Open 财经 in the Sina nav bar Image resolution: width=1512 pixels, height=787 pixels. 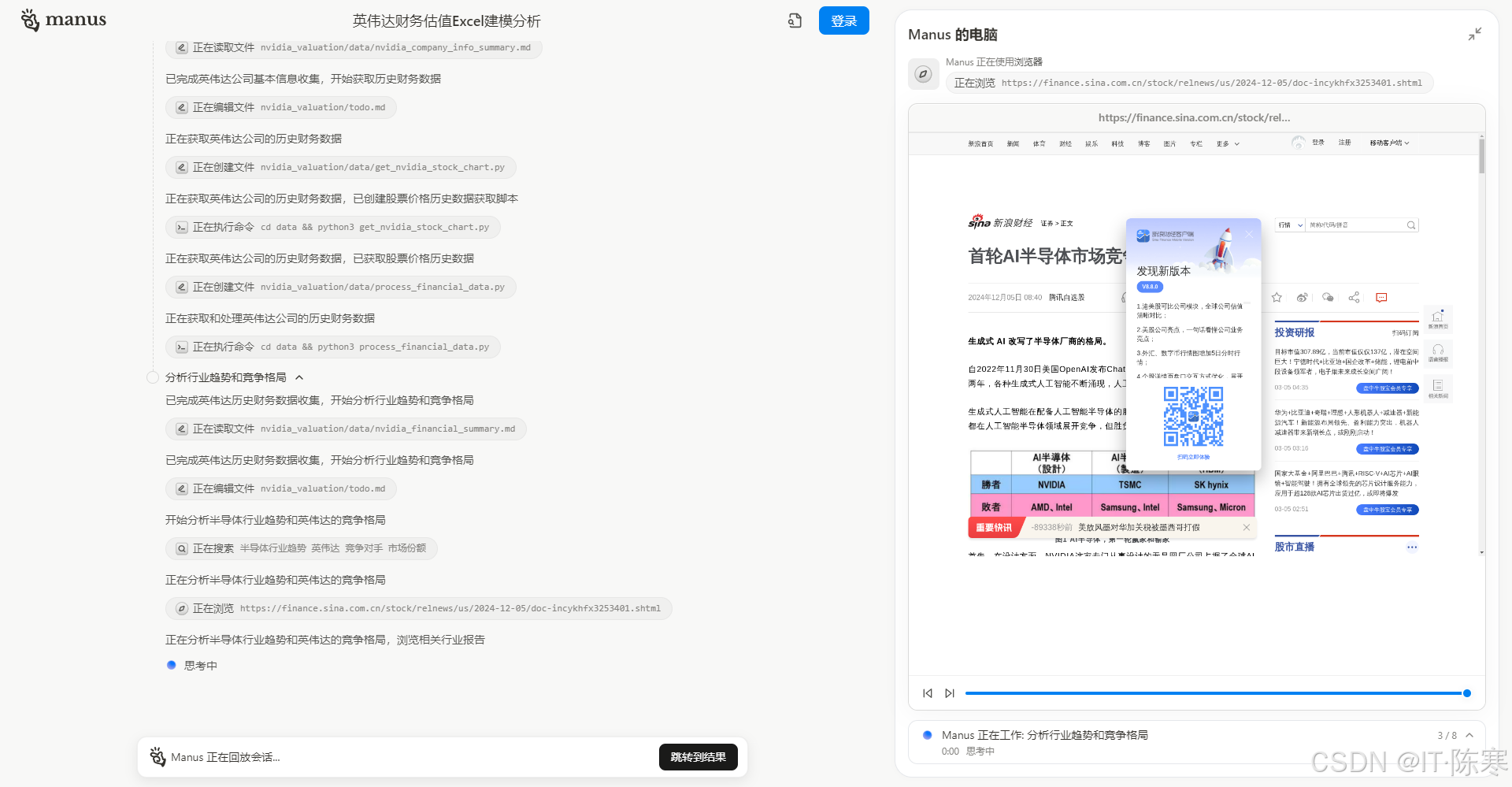pos(1065,143)
